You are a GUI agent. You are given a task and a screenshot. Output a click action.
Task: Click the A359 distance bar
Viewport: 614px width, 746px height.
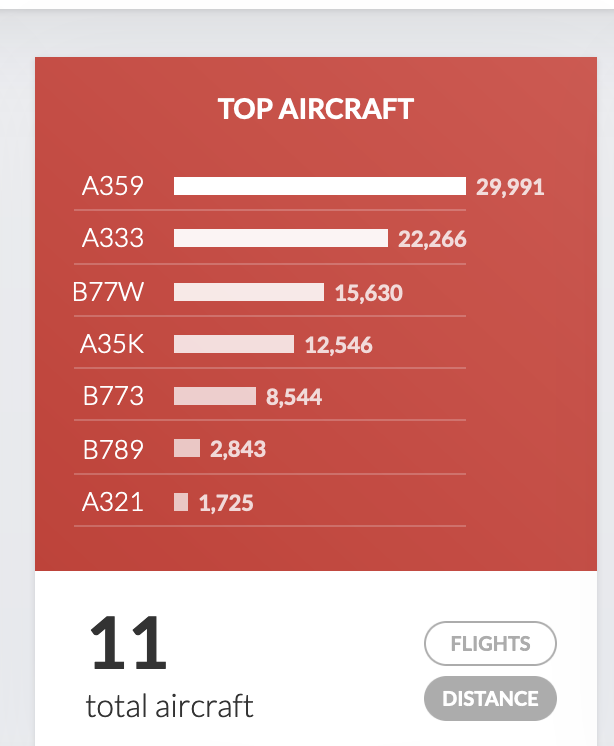319,186
